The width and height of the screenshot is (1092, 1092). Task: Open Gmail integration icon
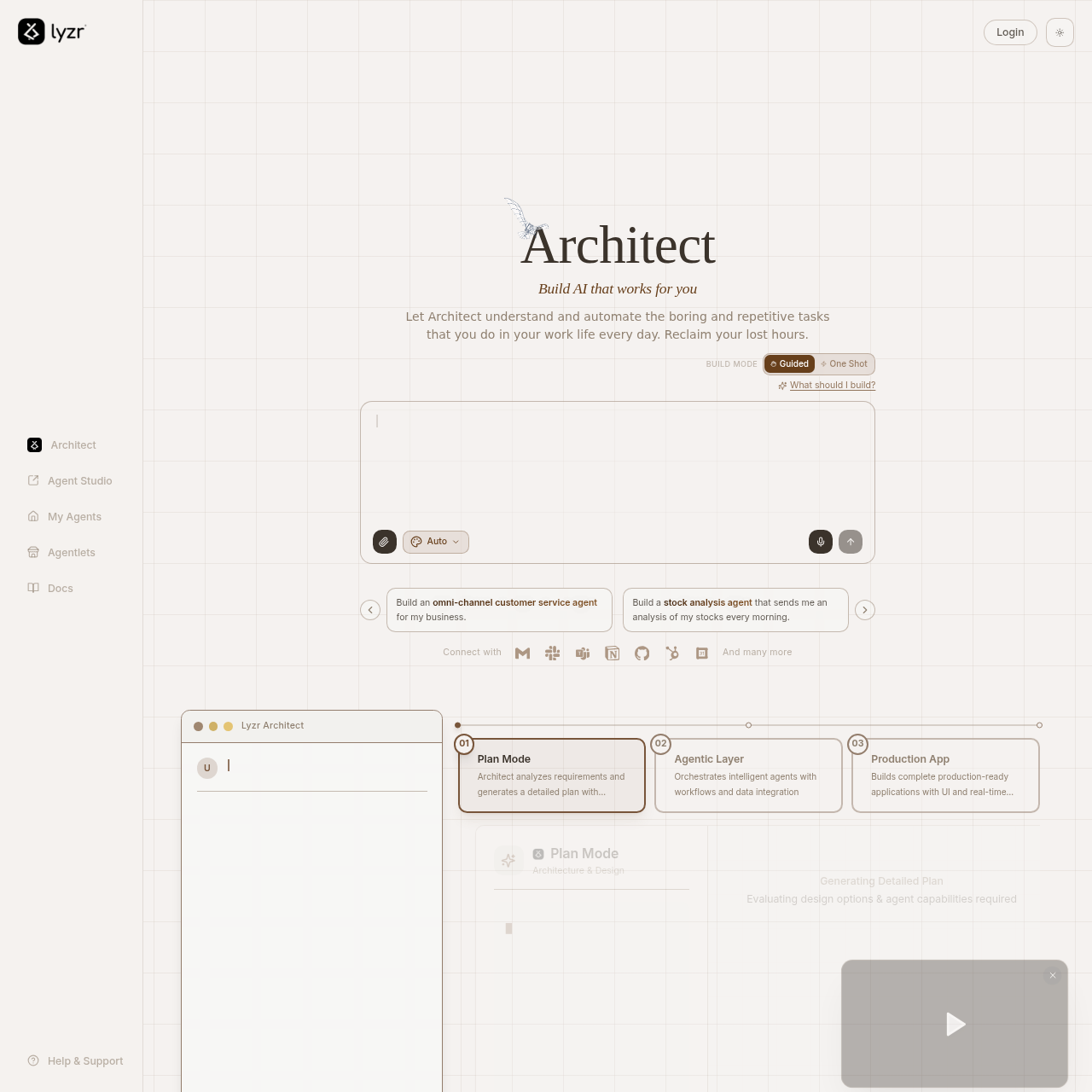pyautogui.click(x=523, y=653)
